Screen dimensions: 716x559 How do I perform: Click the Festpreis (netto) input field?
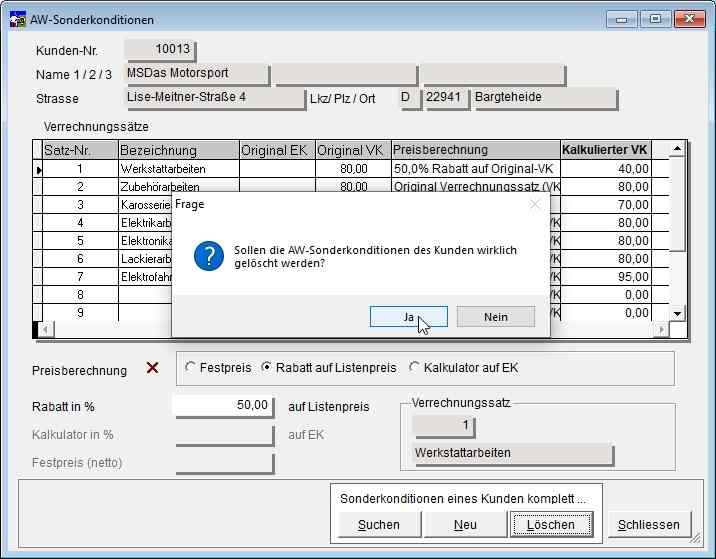point(225,463)
